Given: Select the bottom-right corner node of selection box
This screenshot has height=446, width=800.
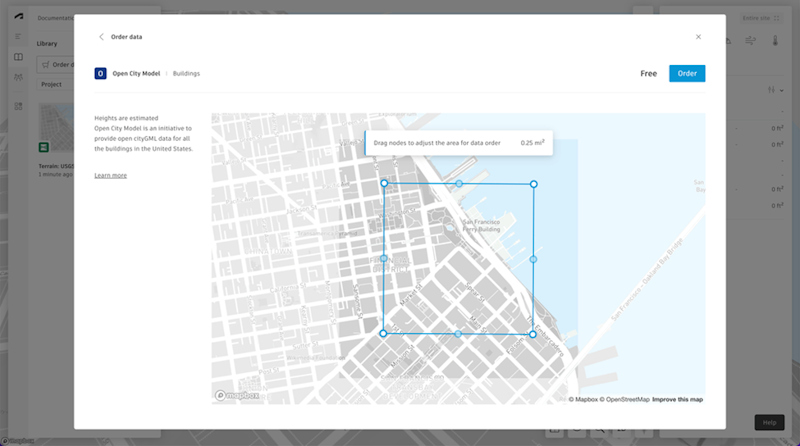Looking at the screenshot, I should (x=533, y=334).
